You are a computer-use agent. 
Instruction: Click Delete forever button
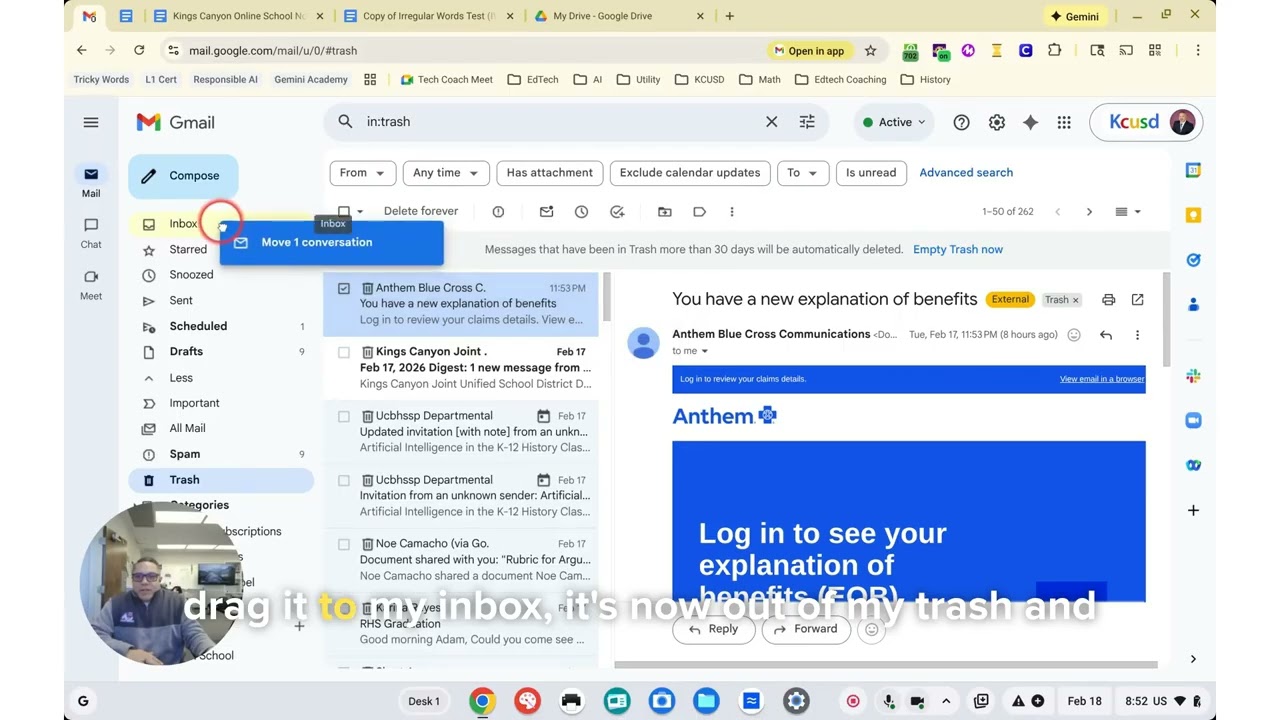421,211
